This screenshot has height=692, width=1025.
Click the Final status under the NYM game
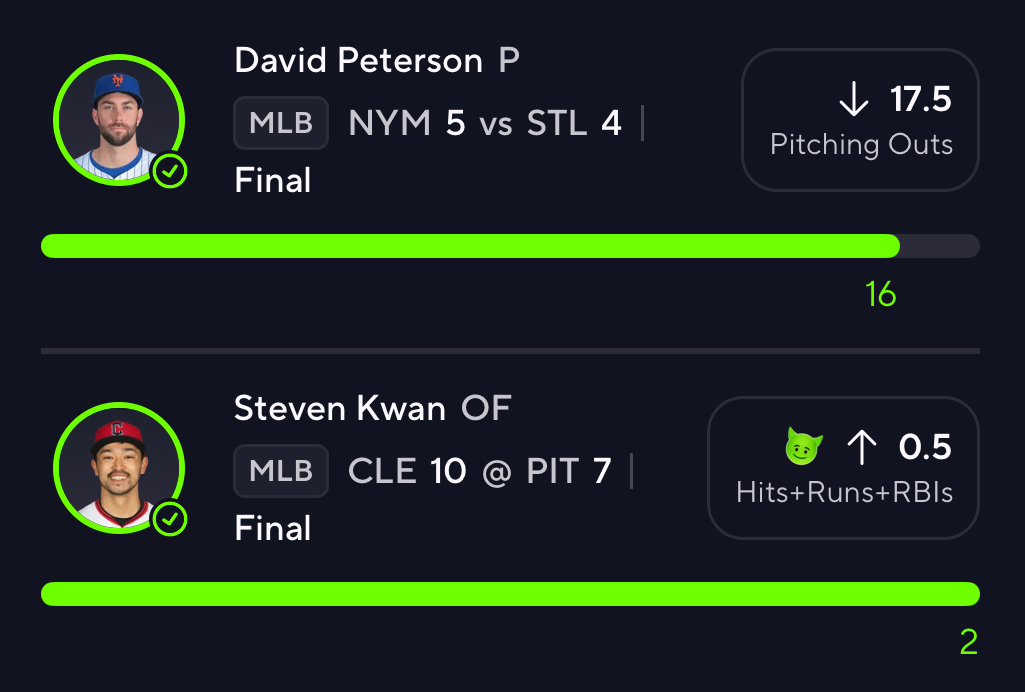(273, 180)
